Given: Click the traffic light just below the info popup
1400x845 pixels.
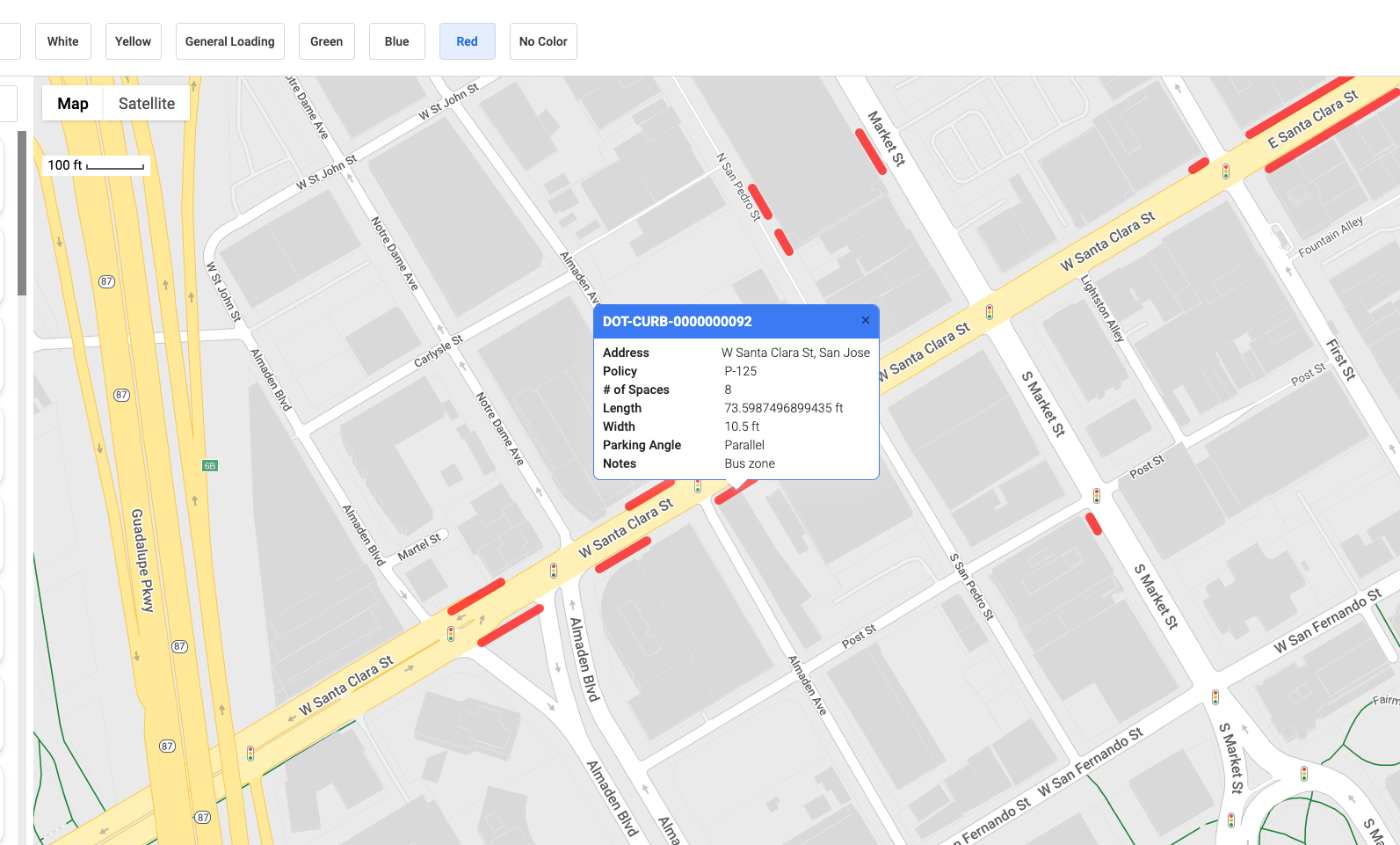Looking at the screenshot, I should [698, 485].
